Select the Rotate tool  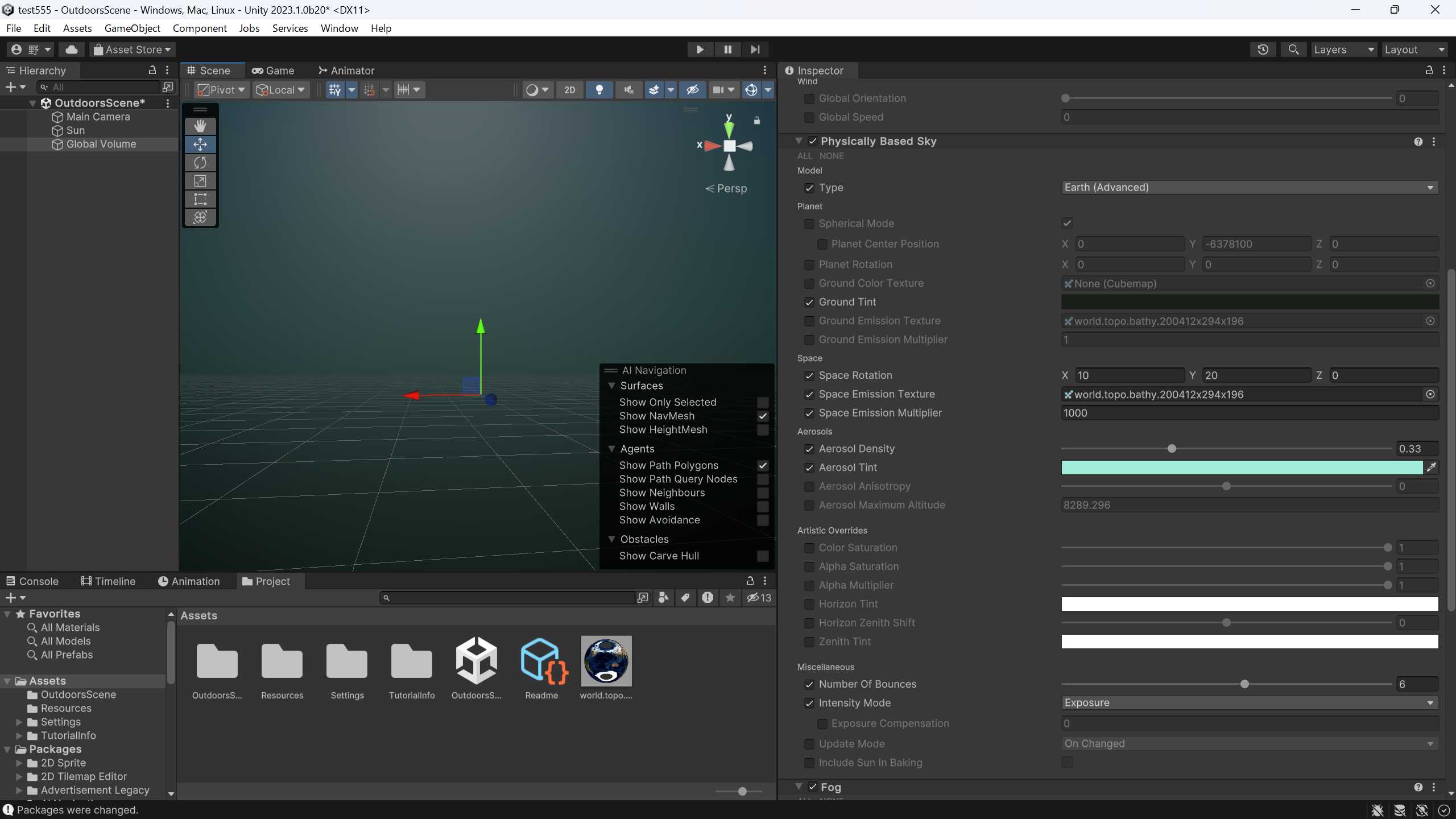pos(200,163)
